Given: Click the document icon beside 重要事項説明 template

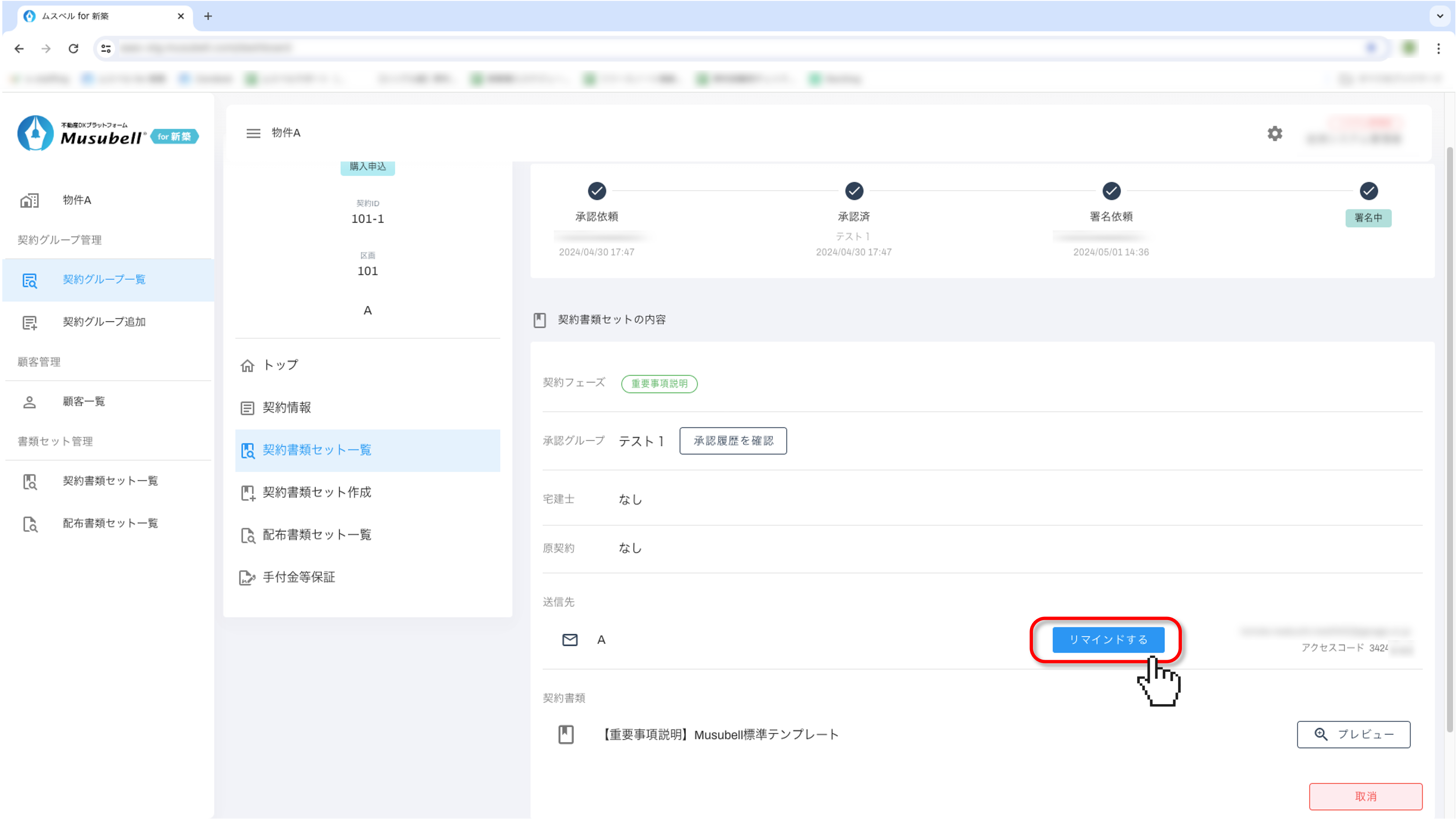Looking at the screenshot, I should [x=566, y=734].
